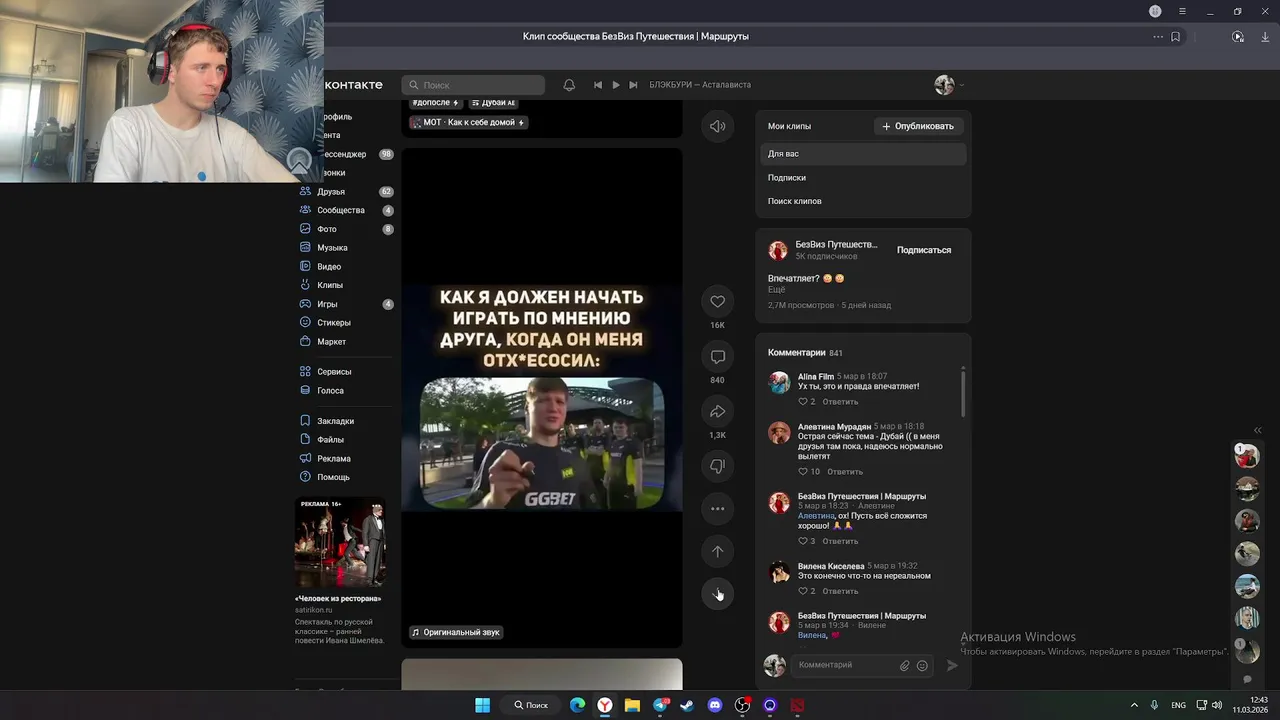Viewport: 1280px width, 720px height.
Task: Open Мои клипы
Action: [x=789, y=126]
